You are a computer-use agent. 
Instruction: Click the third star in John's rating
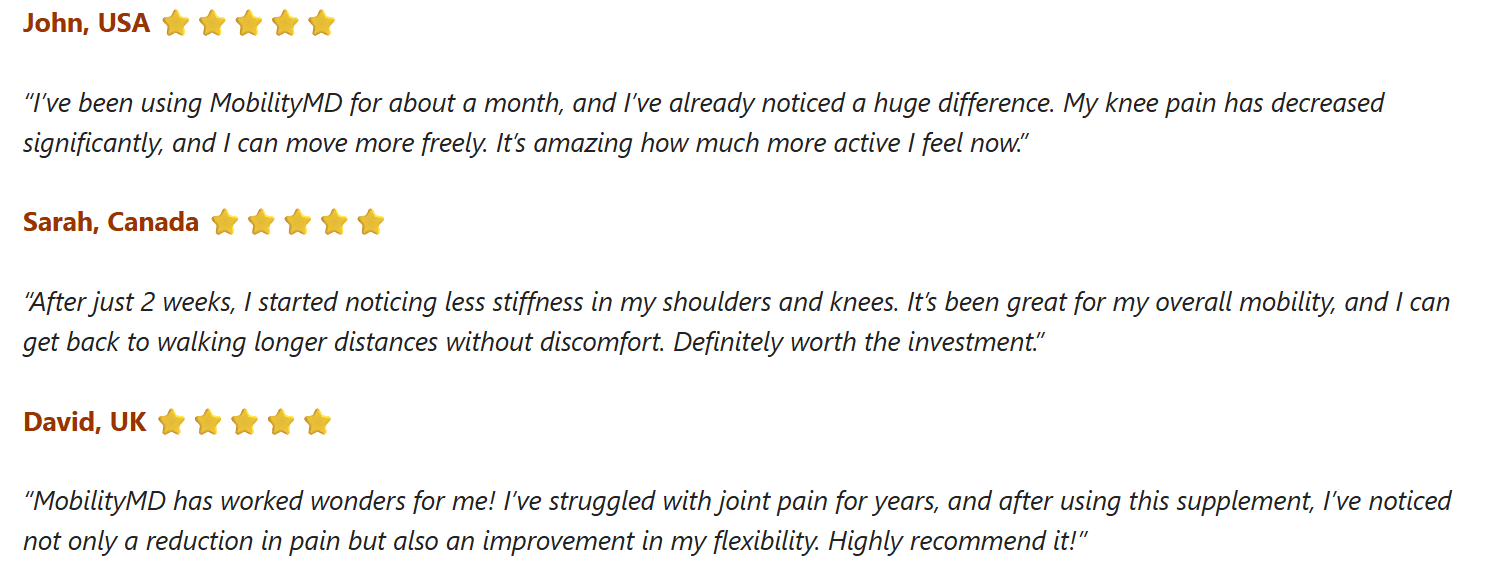coord(248,23)
